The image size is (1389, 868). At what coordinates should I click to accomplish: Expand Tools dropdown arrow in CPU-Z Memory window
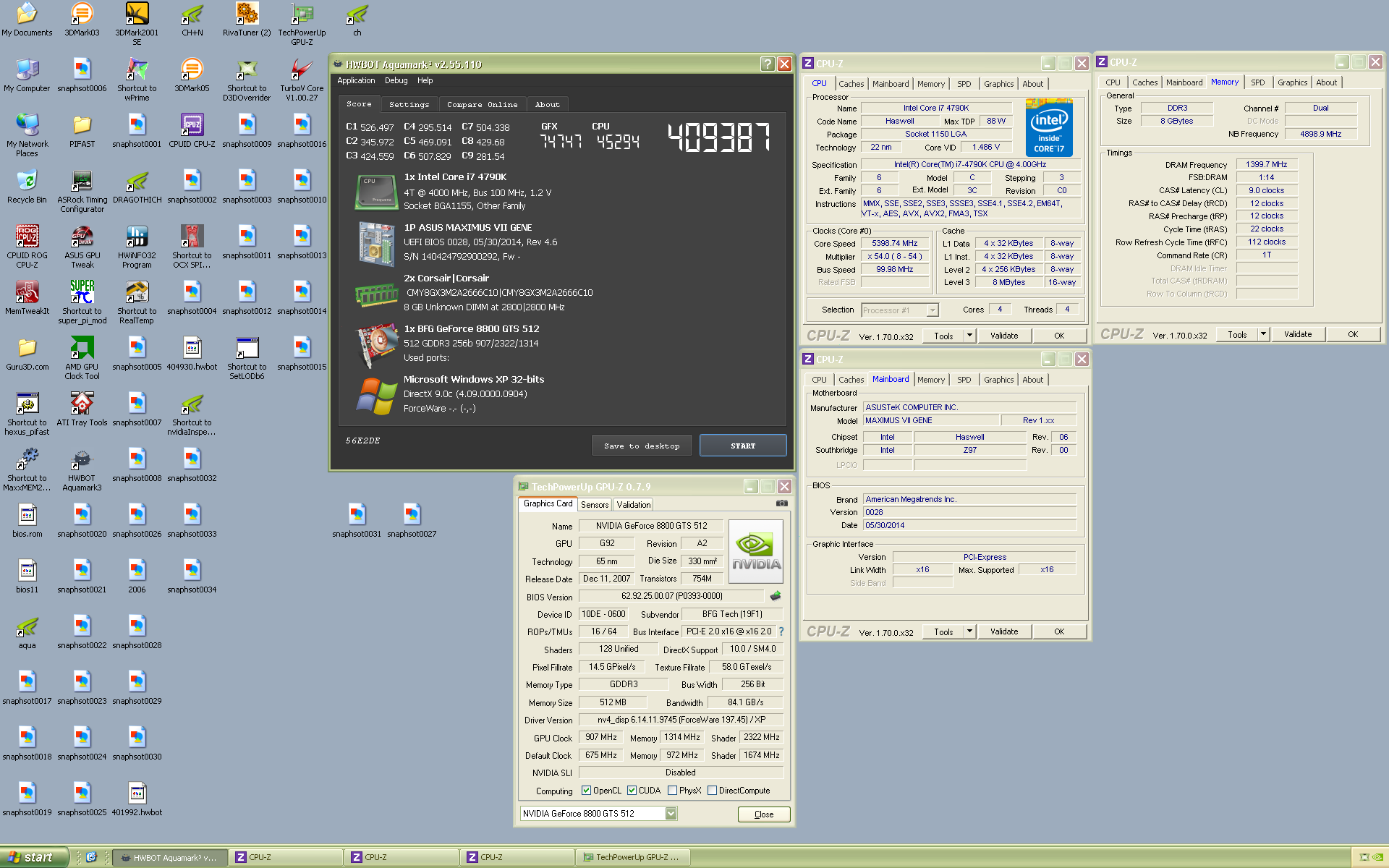pyautogui.click(x=1263, y=334)
